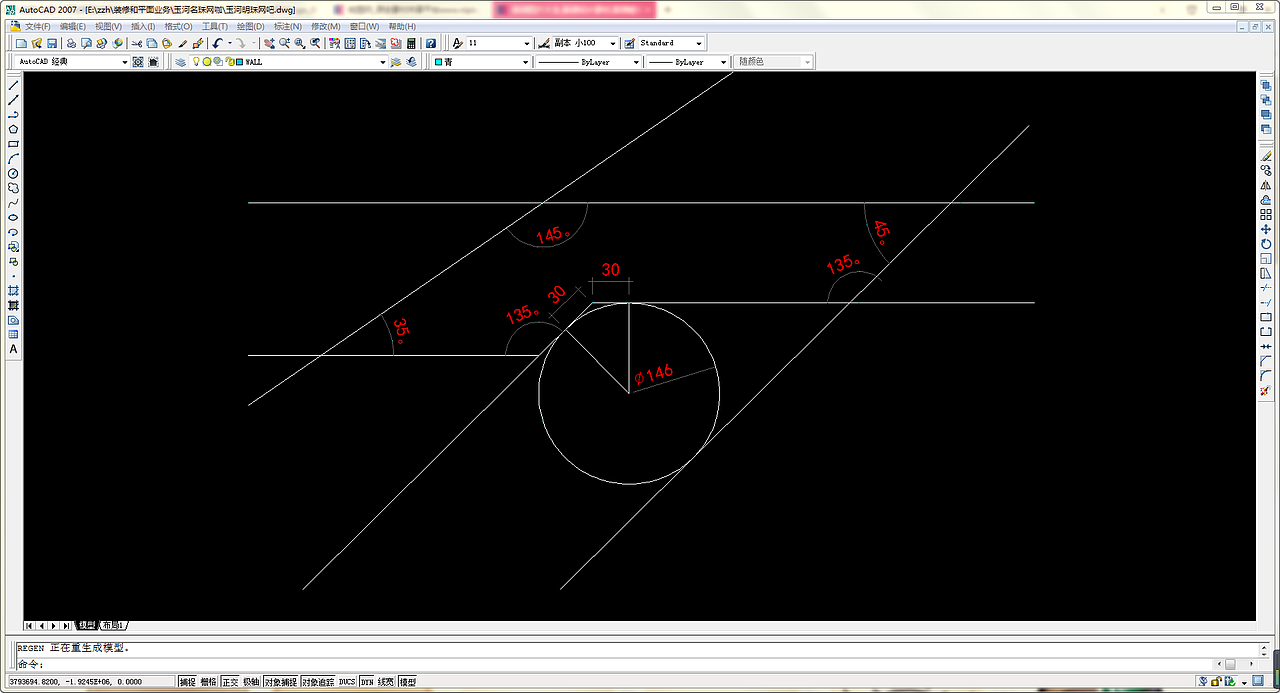This screenshot has height=693, width=1280.
Task: Select the Multiline Text A tool
Action: click(13, 349)
